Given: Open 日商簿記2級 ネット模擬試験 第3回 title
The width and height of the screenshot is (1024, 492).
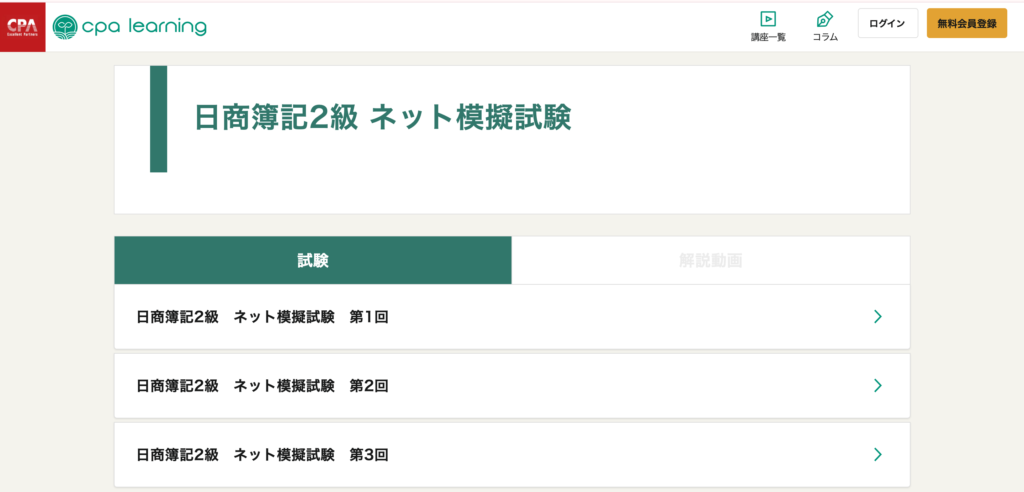Looking at the screenshot, I should click(263, 455).
